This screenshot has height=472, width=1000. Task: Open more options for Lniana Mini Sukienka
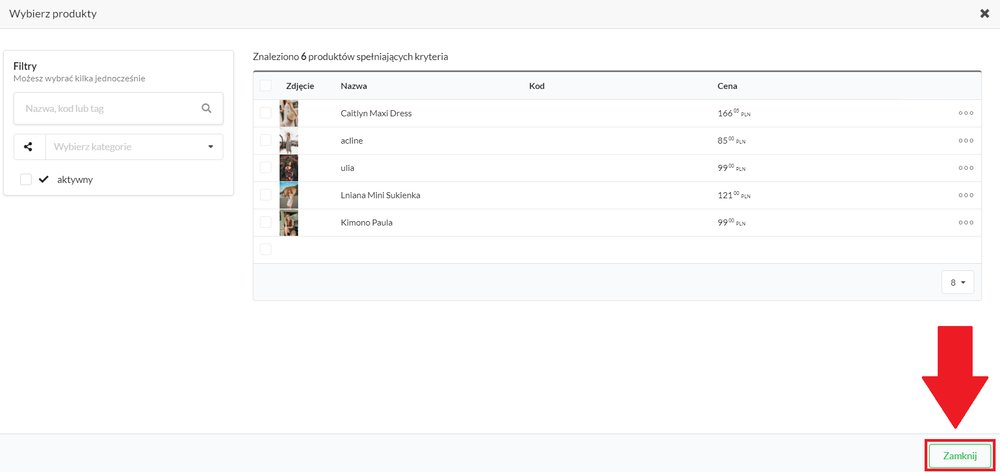966,196
